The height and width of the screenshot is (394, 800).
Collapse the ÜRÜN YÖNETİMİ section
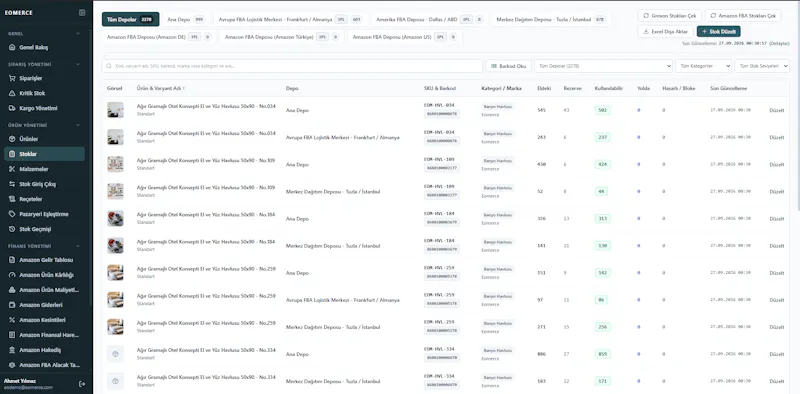point(78,125)
